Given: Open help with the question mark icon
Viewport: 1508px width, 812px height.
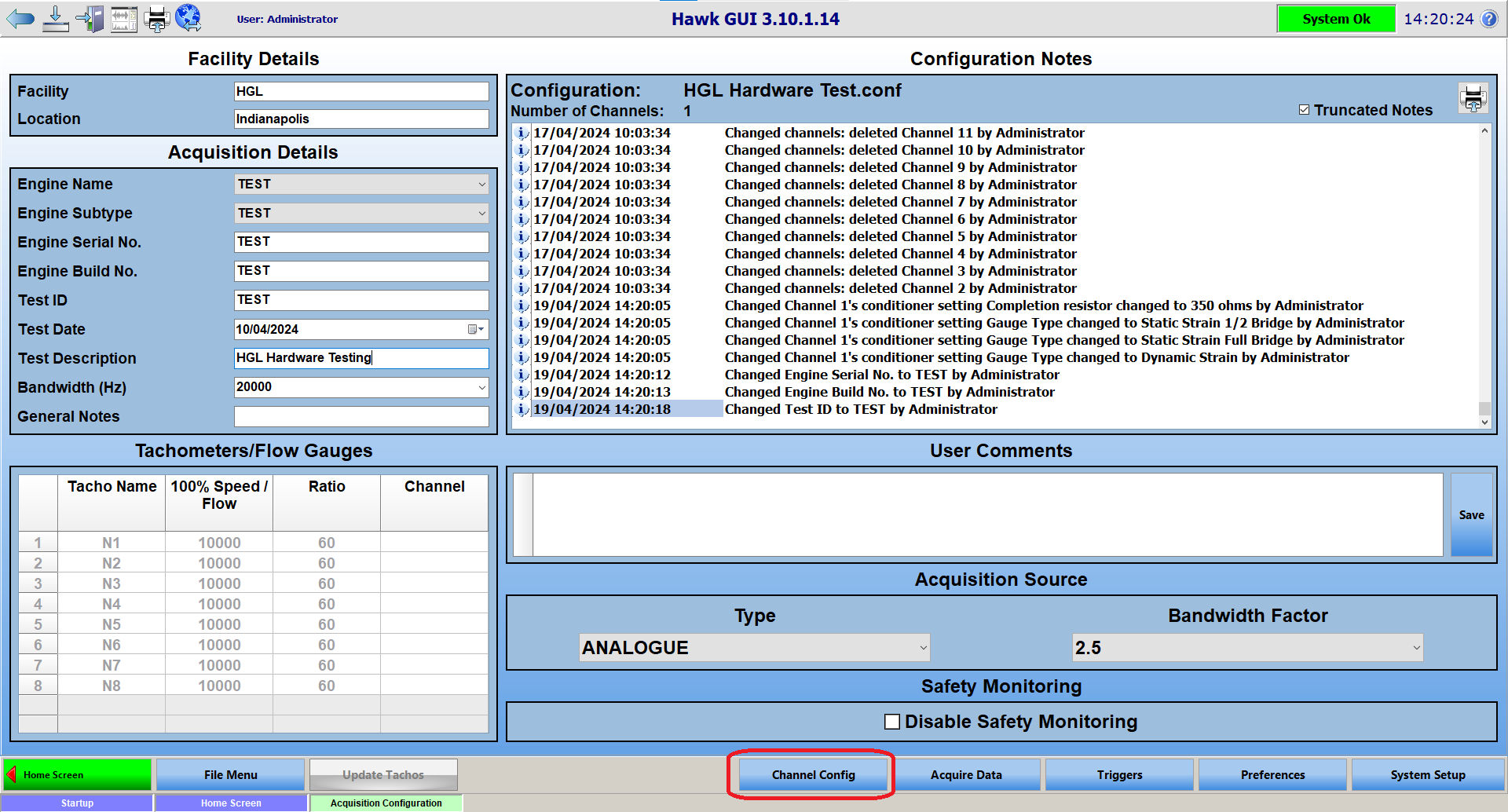Looking at the screenshot, I should pos(1489,19).
